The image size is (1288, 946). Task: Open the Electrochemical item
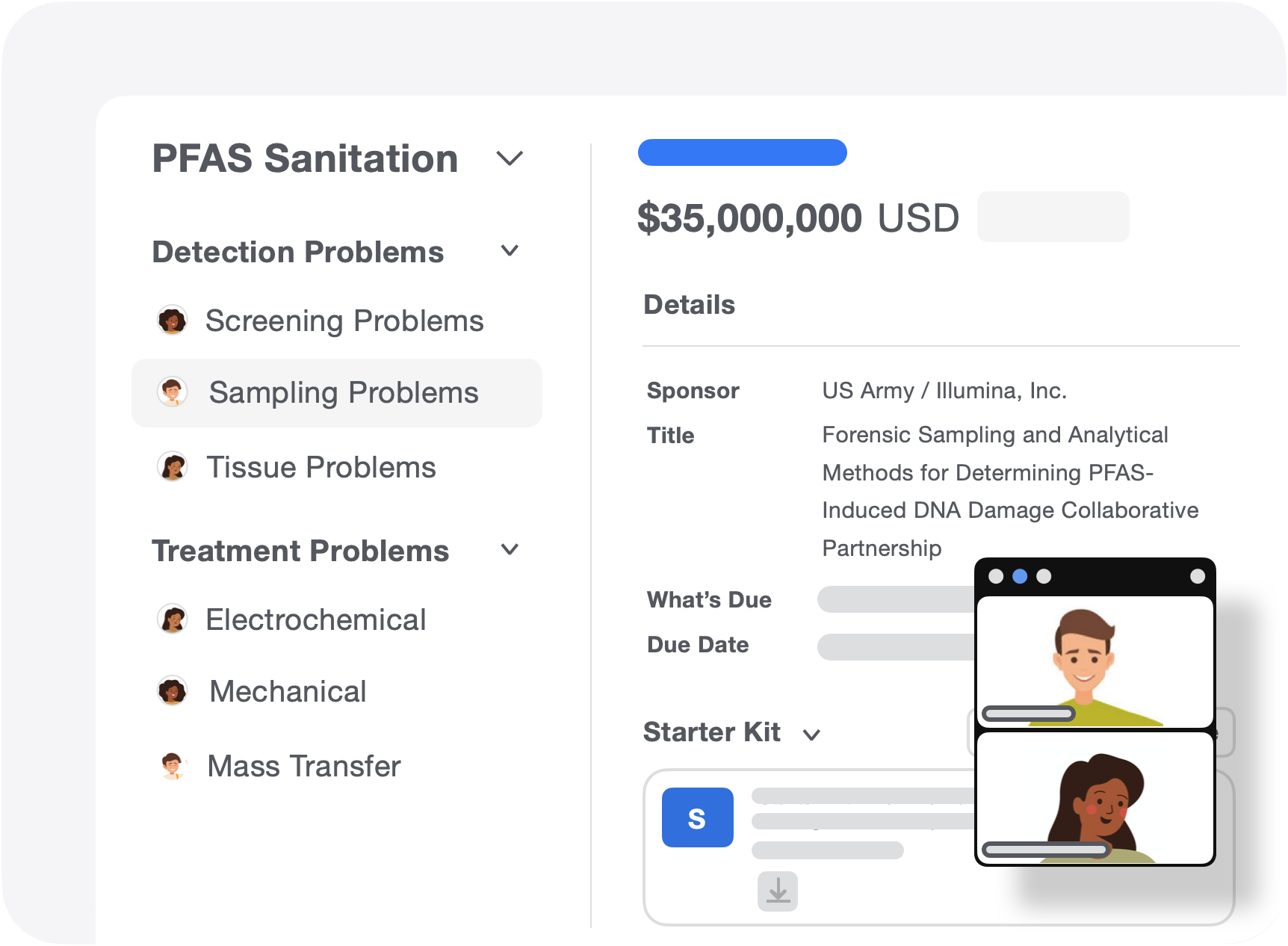(316, 619)
